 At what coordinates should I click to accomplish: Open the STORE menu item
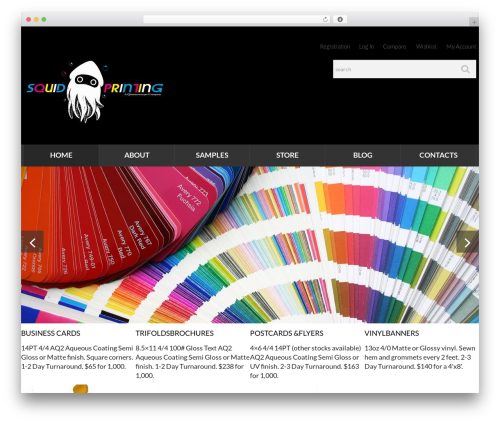click(287, 155)
